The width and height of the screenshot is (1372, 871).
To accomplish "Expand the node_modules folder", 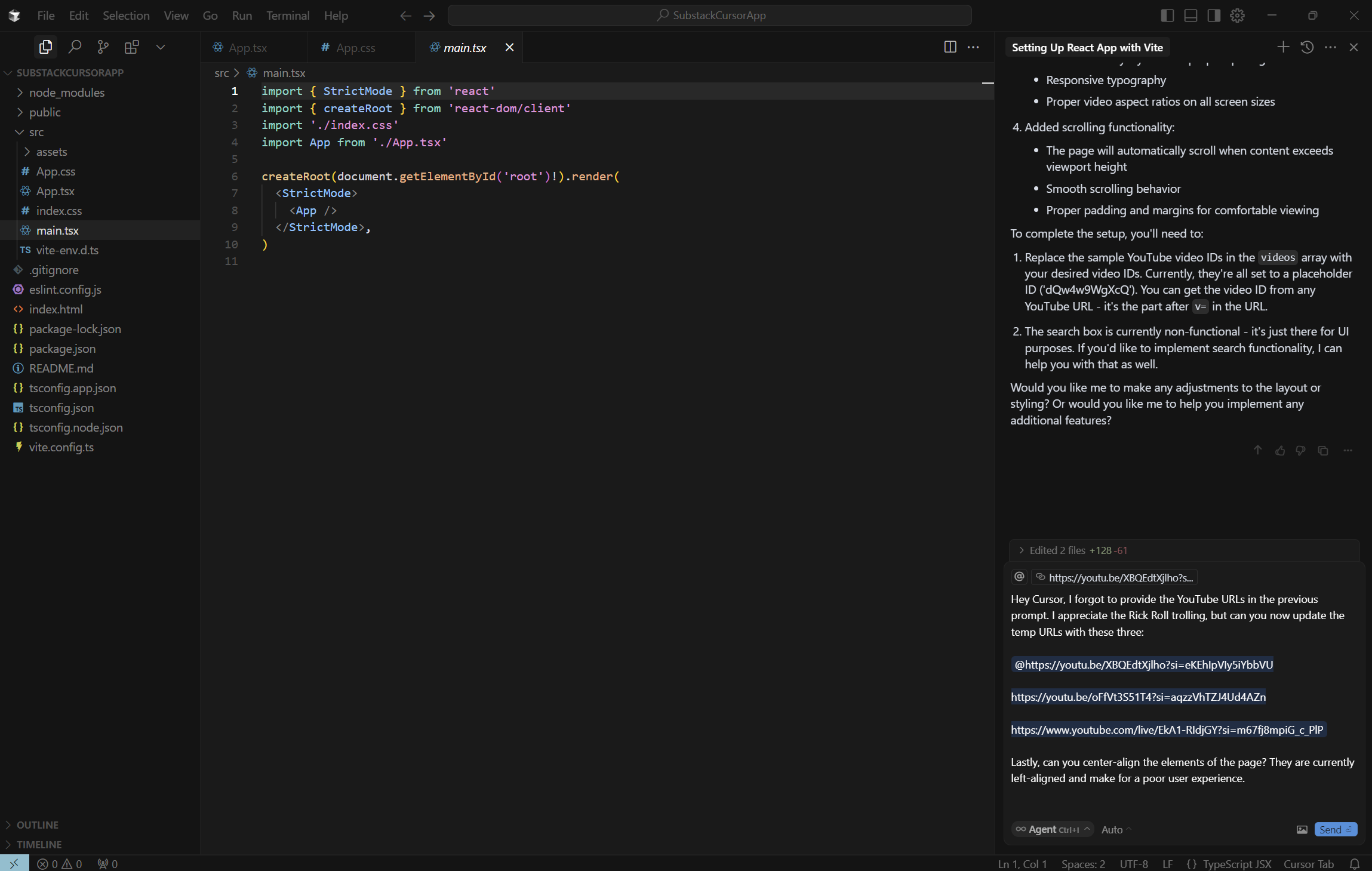I will click(66, 93).
